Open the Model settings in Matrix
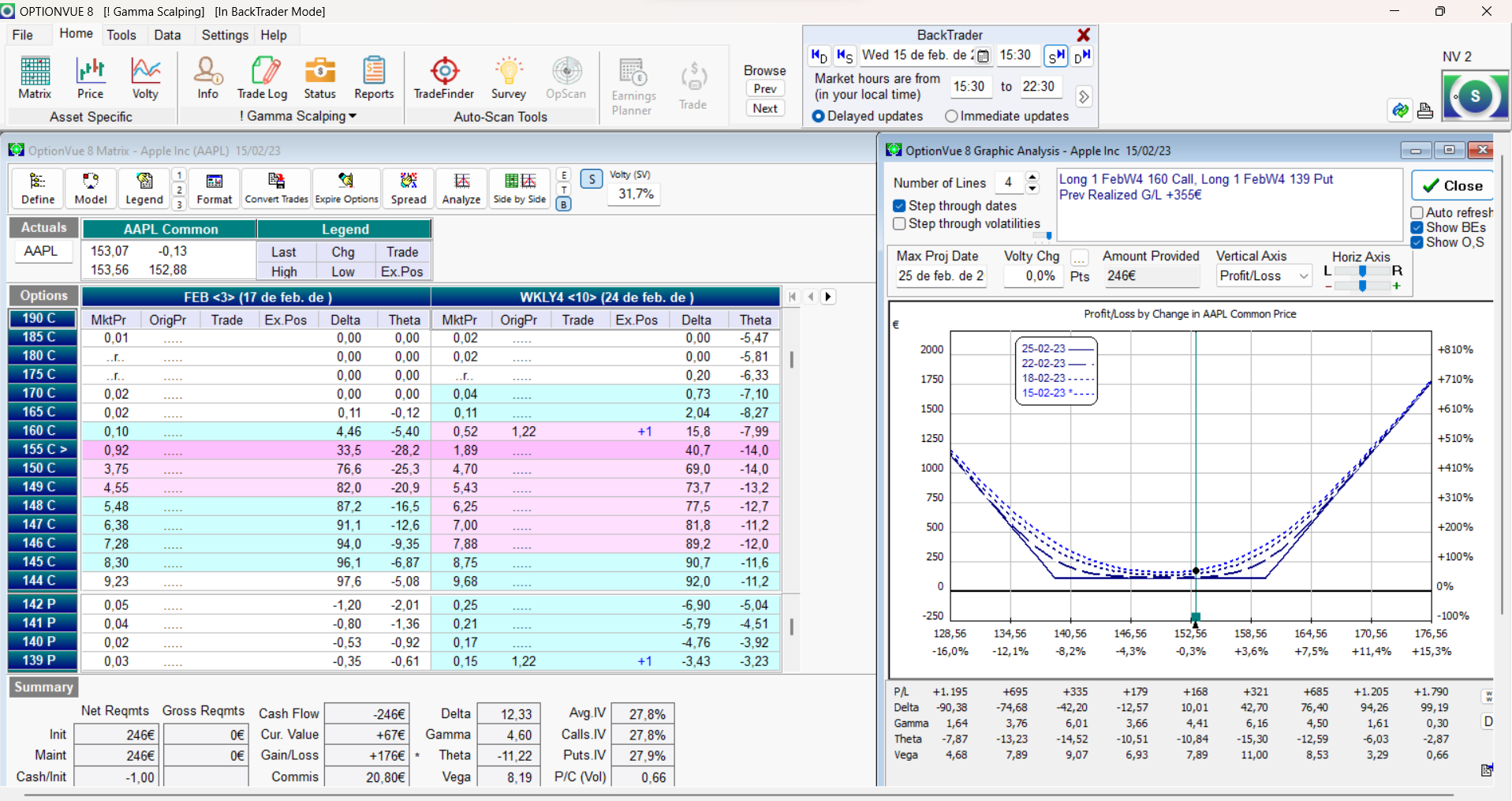Viewport: 1512px width, 801px height. click(91, 189)
